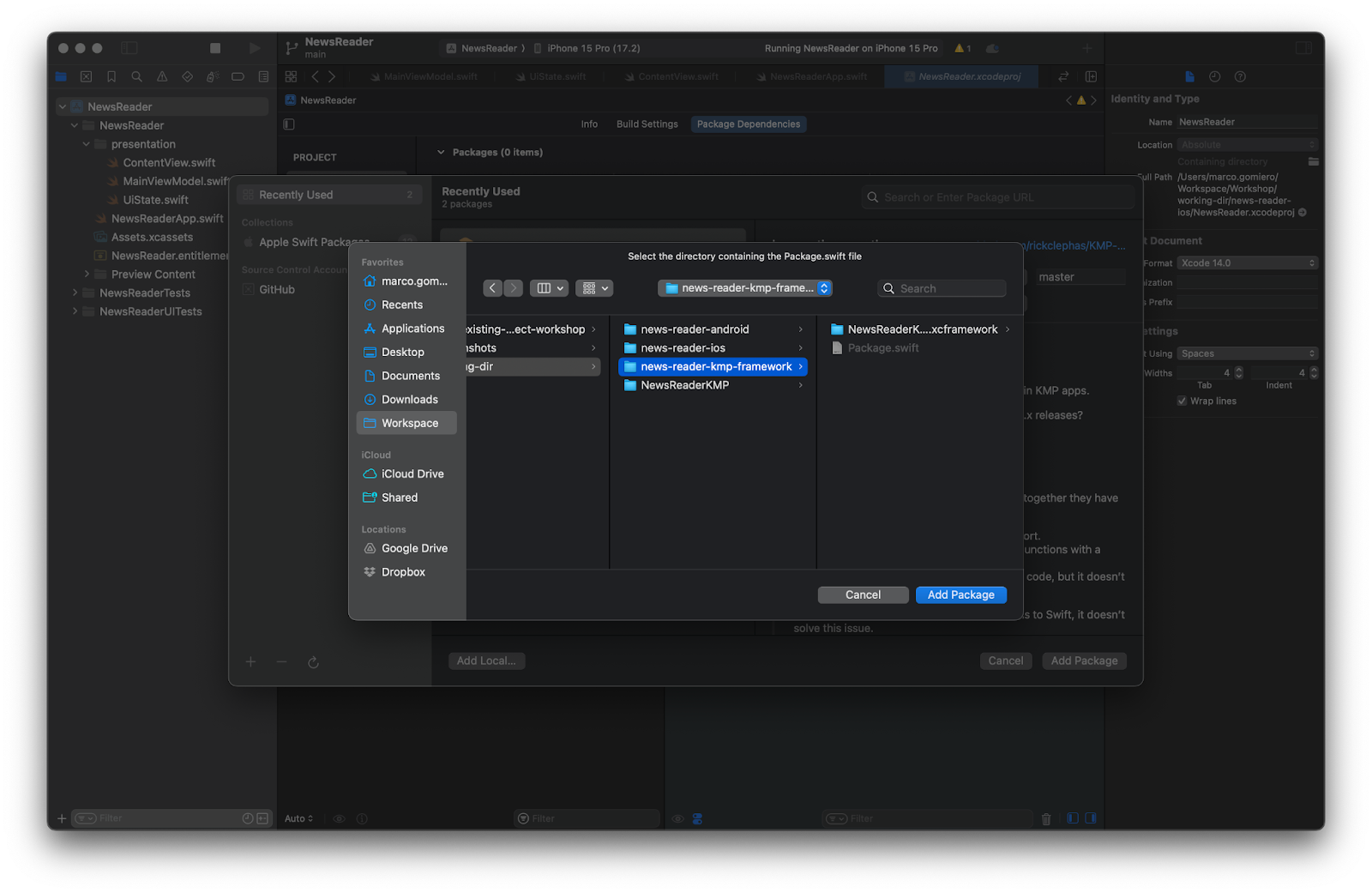Click the yellow warning count indicator
This screenshot has height=893, width=1372.
pyautogui.click(x=963, y=48)
